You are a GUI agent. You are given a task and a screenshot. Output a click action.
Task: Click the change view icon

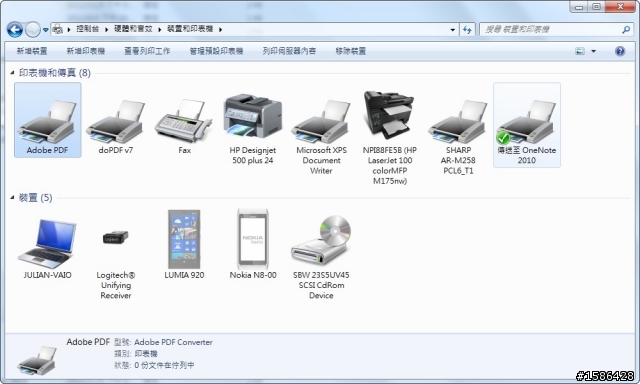tap(580, 51)
